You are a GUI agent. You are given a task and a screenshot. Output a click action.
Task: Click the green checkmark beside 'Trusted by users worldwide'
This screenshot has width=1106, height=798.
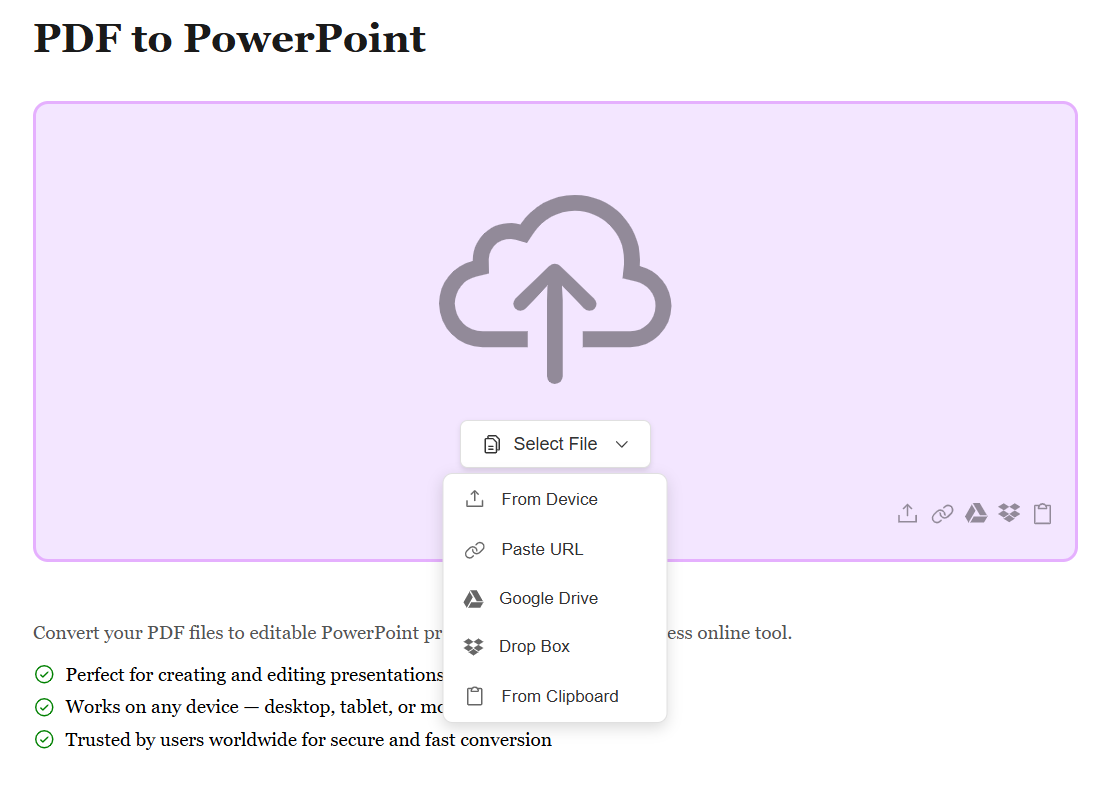tap(44, 740)
